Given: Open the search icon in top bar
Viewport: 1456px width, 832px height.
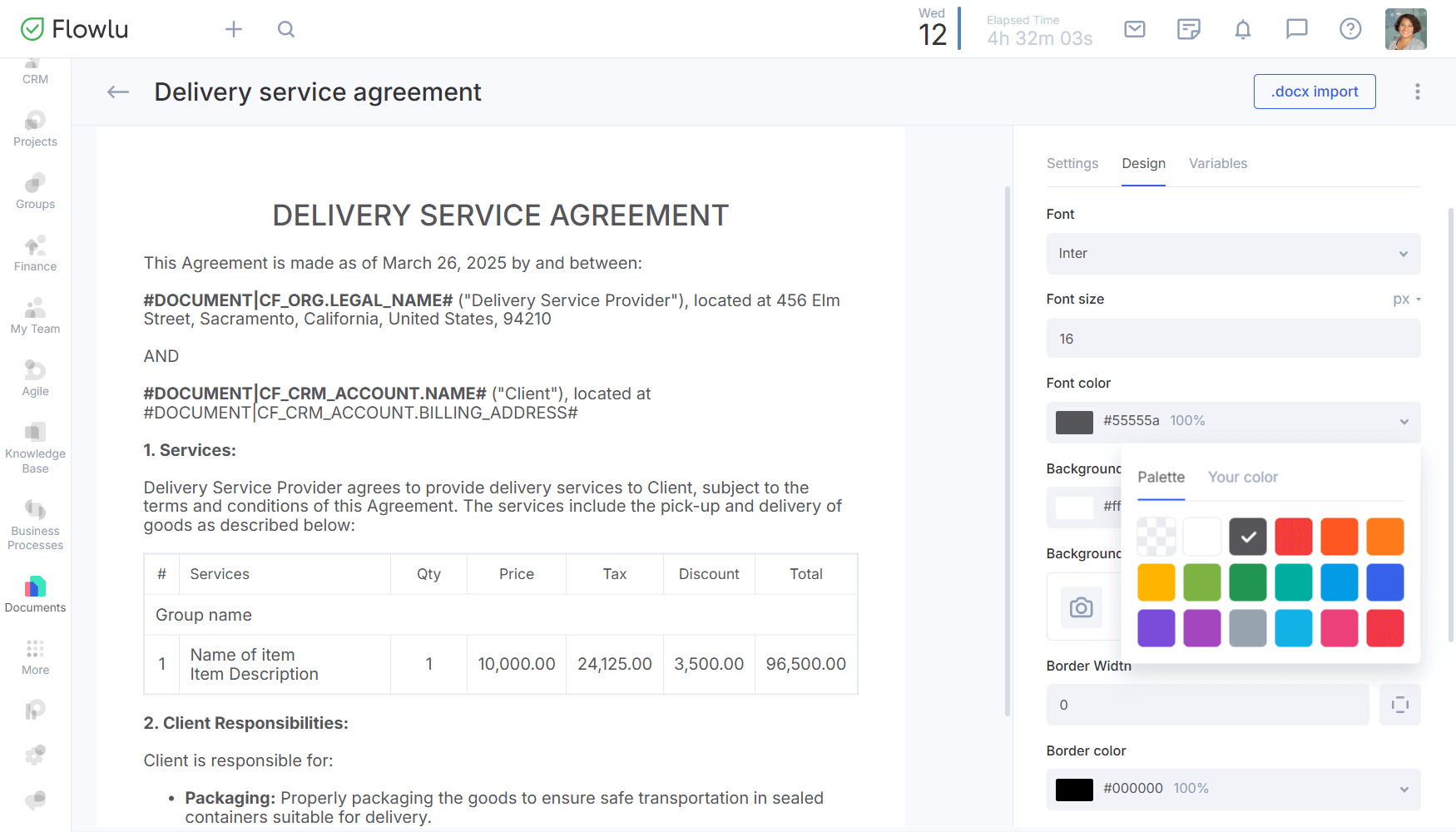Looking at the screenshot, I should pos(286,29).
